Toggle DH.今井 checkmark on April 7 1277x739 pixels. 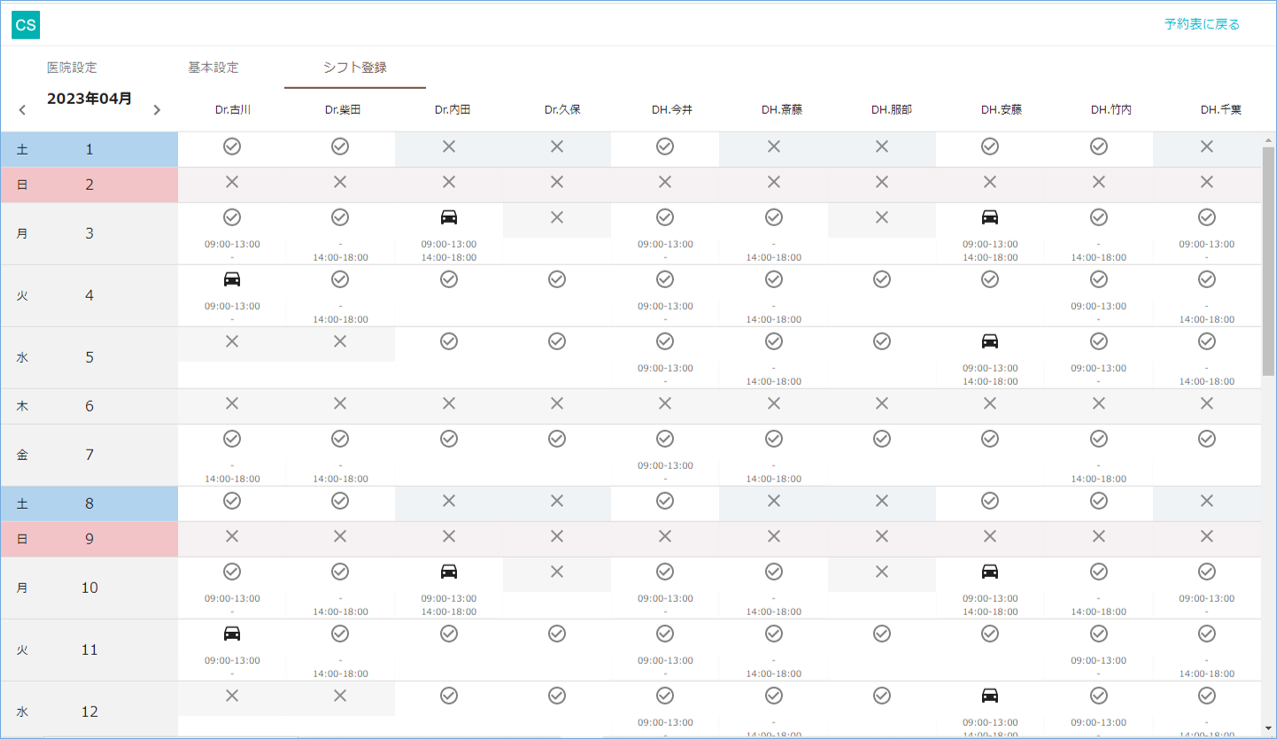(665, 439)
